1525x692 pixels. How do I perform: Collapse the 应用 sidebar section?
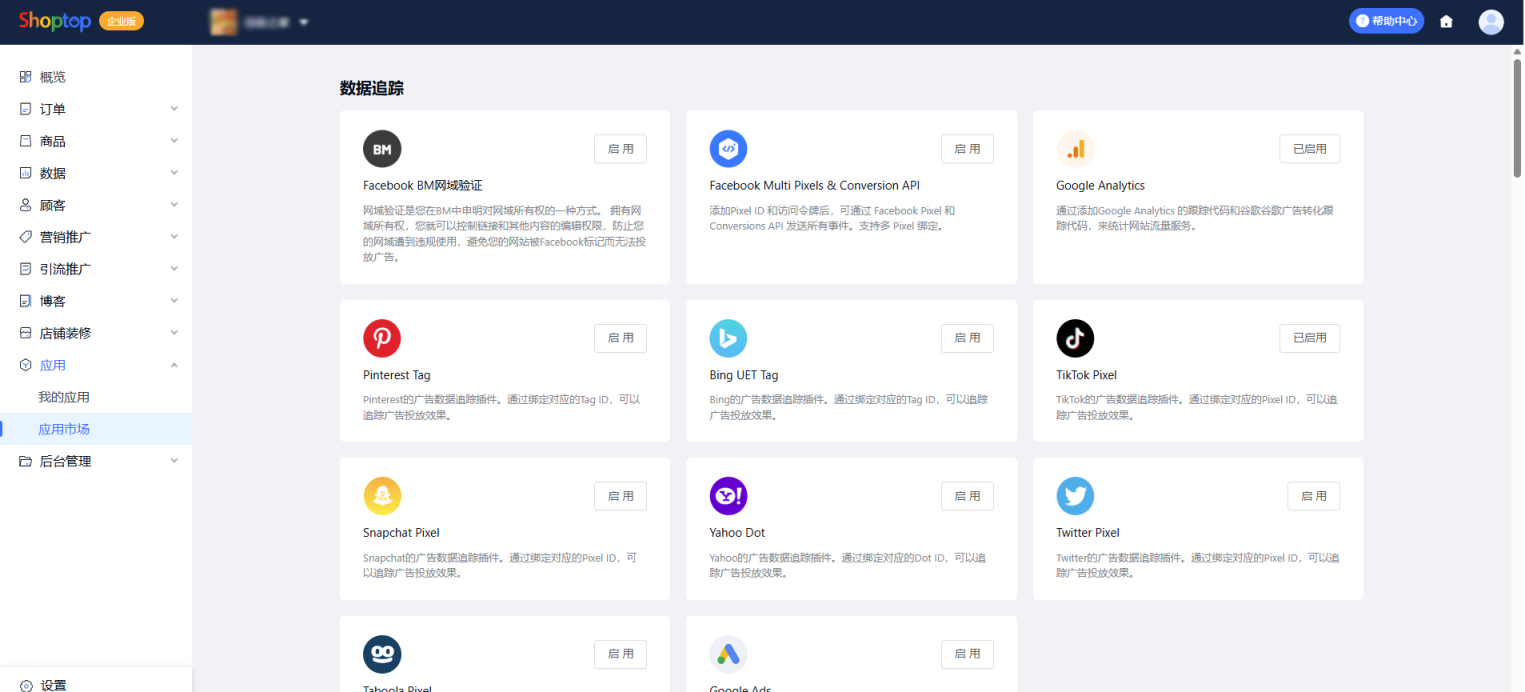tap(96, 365)
